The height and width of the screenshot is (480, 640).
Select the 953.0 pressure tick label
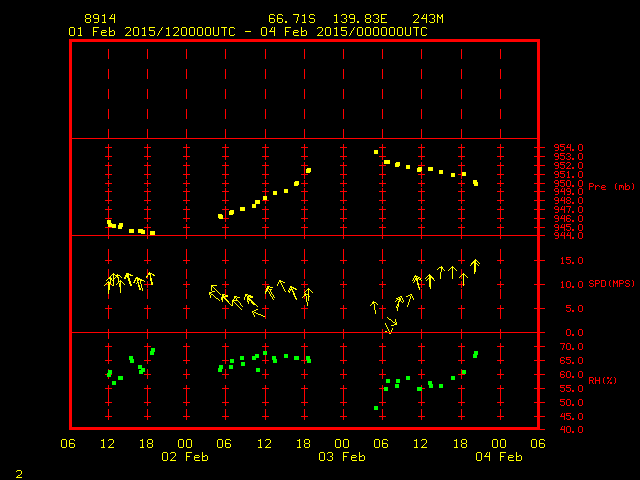click(568, 156)
